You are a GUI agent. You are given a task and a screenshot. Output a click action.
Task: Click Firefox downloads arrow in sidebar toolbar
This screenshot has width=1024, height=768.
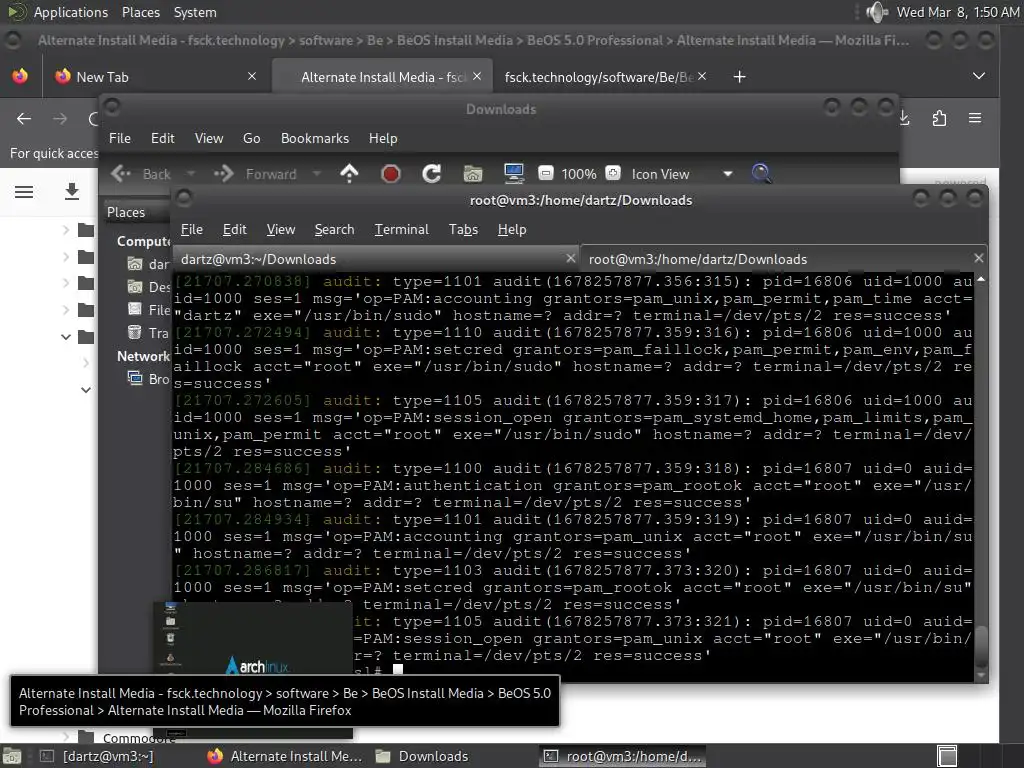72,191
